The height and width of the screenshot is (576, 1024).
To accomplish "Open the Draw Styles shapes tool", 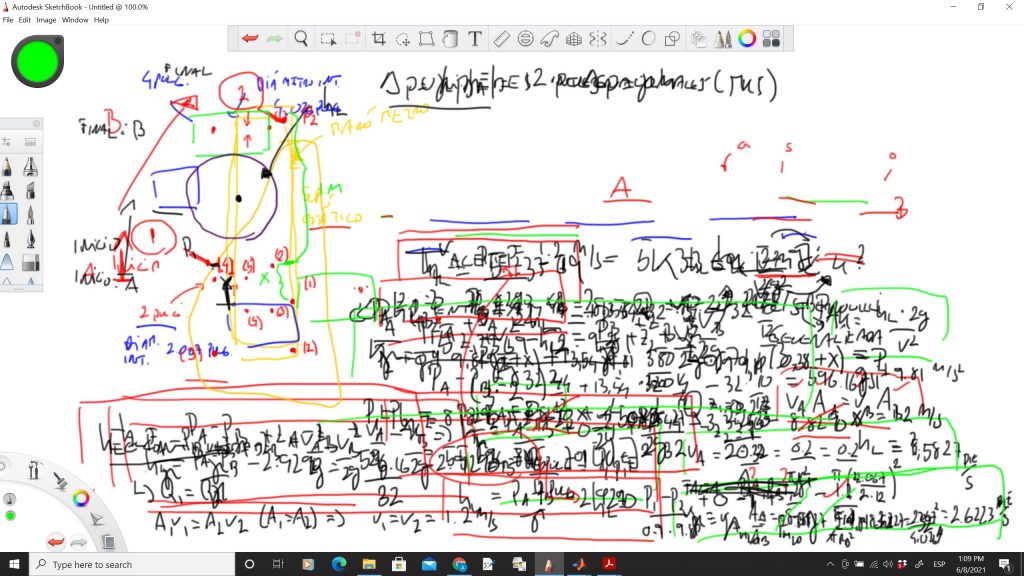I will pyautogui.click(x=672, y=39).
